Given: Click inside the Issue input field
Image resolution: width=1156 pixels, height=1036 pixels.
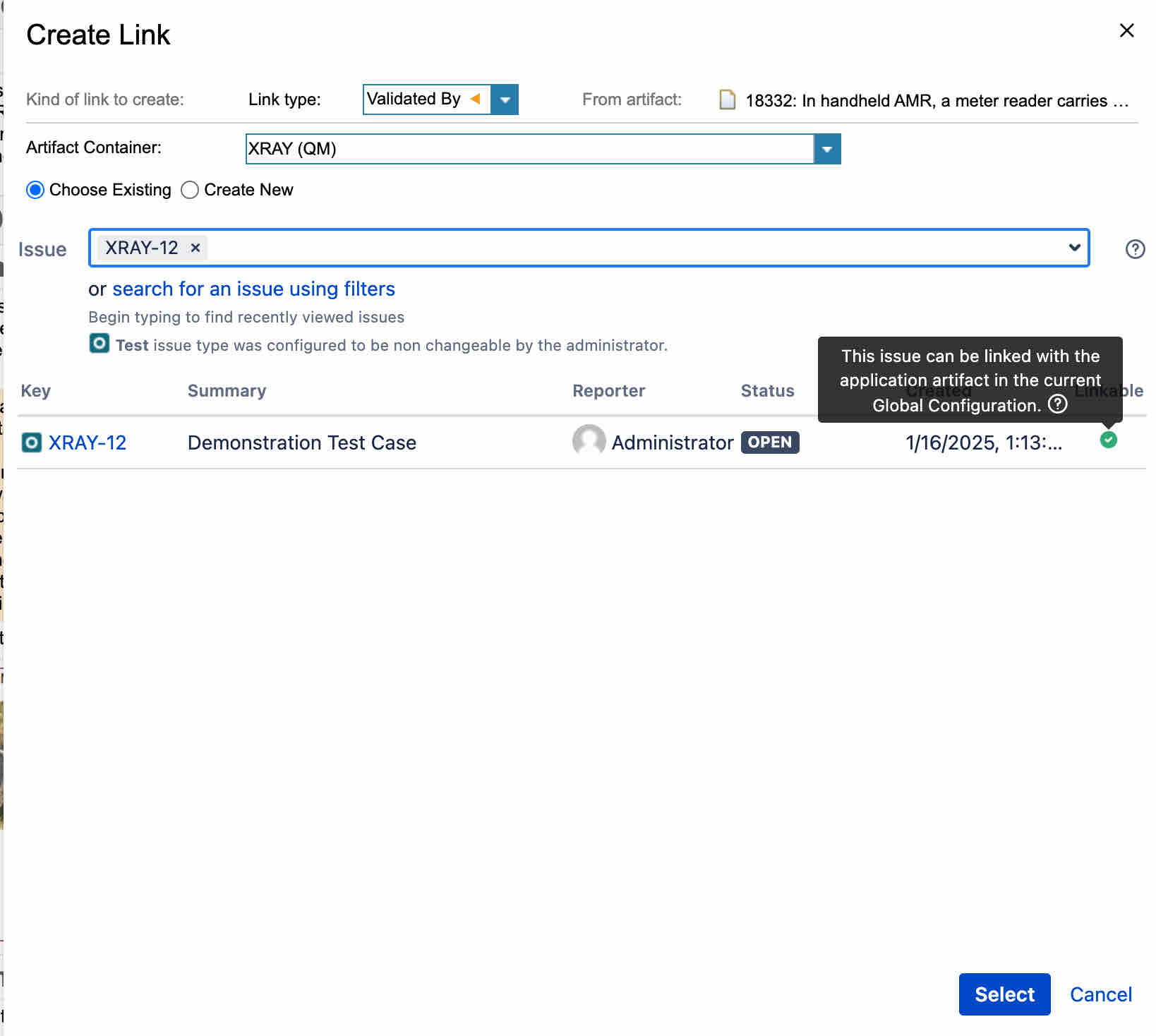Looking at the screenshot, I should [x=635, y=248].
